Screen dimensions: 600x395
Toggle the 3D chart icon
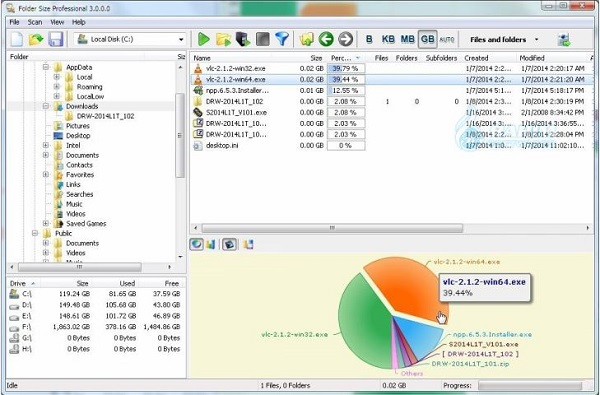click(x=229, y=244)
